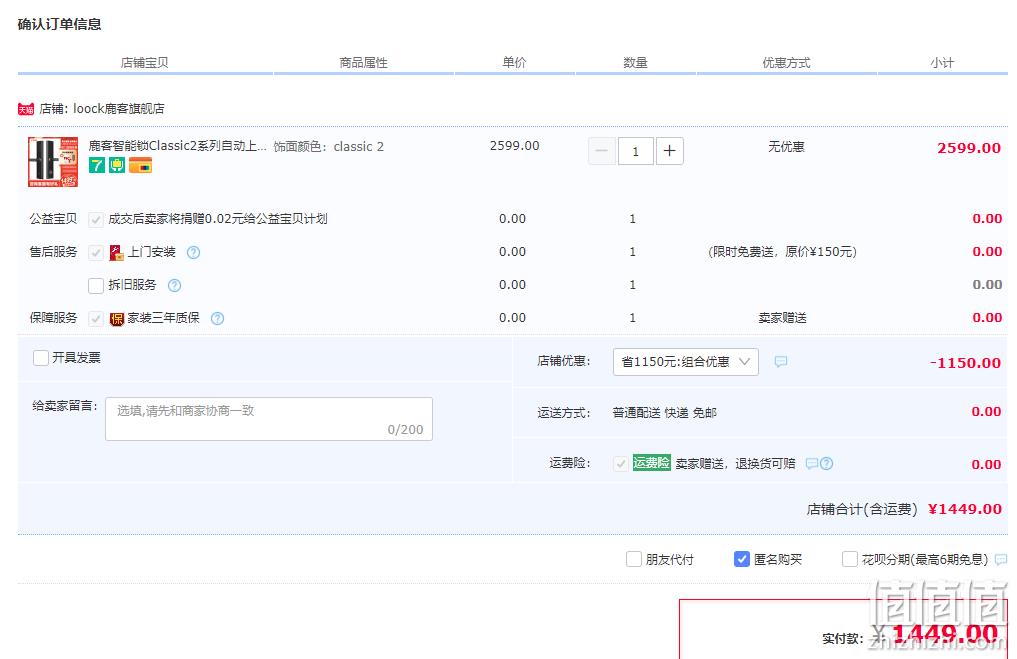Open help icon next to 上门安装
This screenshot has width=1017, height=659.
(x=193, y=252)
